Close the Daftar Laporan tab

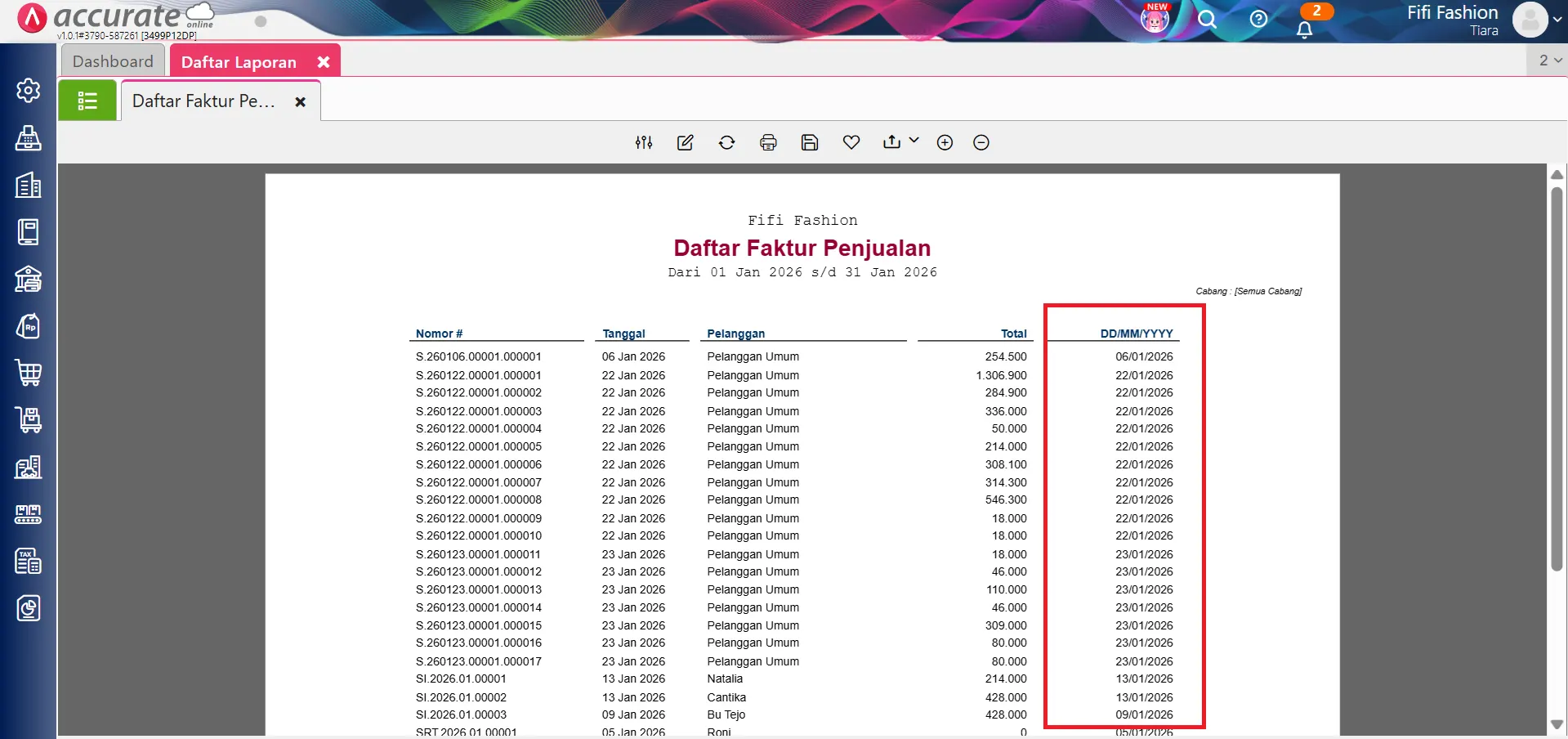(x=324, y=62)
